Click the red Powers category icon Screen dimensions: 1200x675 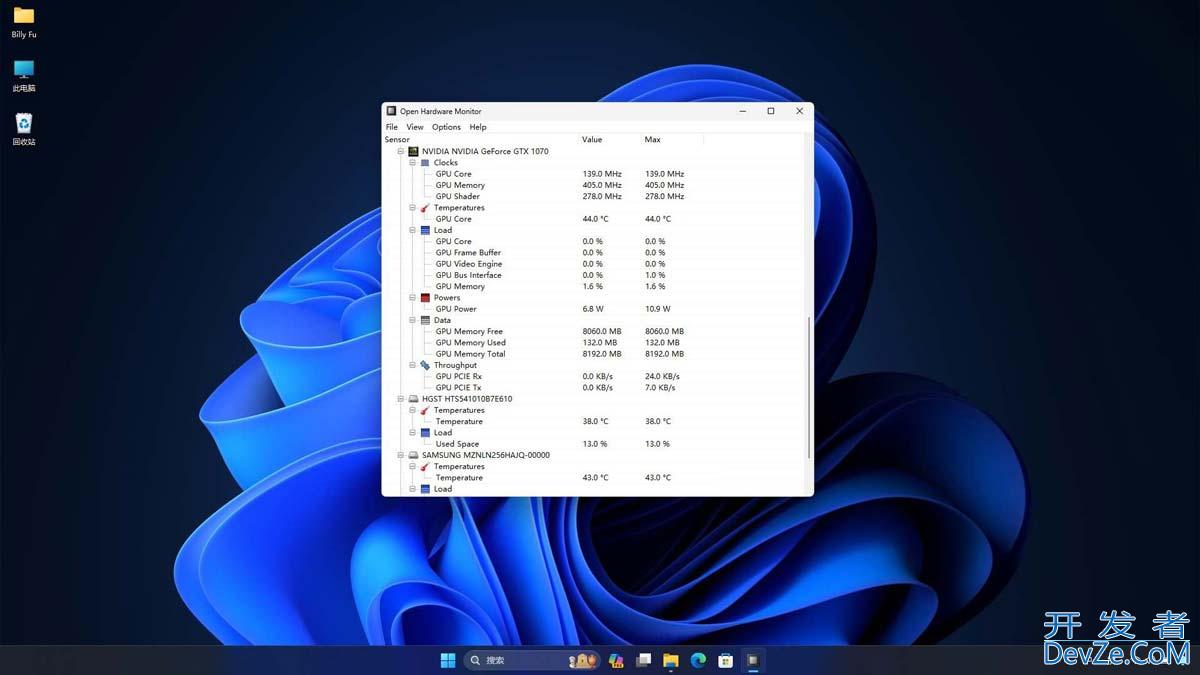[425, 297]
